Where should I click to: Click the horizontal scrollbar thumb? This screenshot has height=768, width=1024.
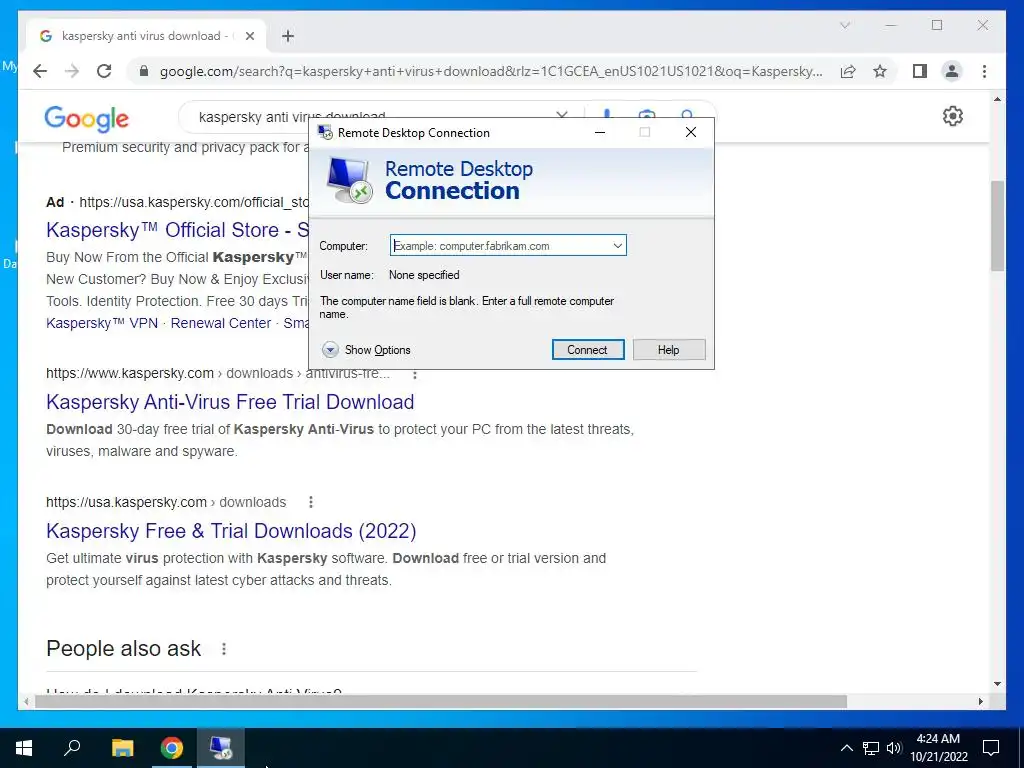441,701
